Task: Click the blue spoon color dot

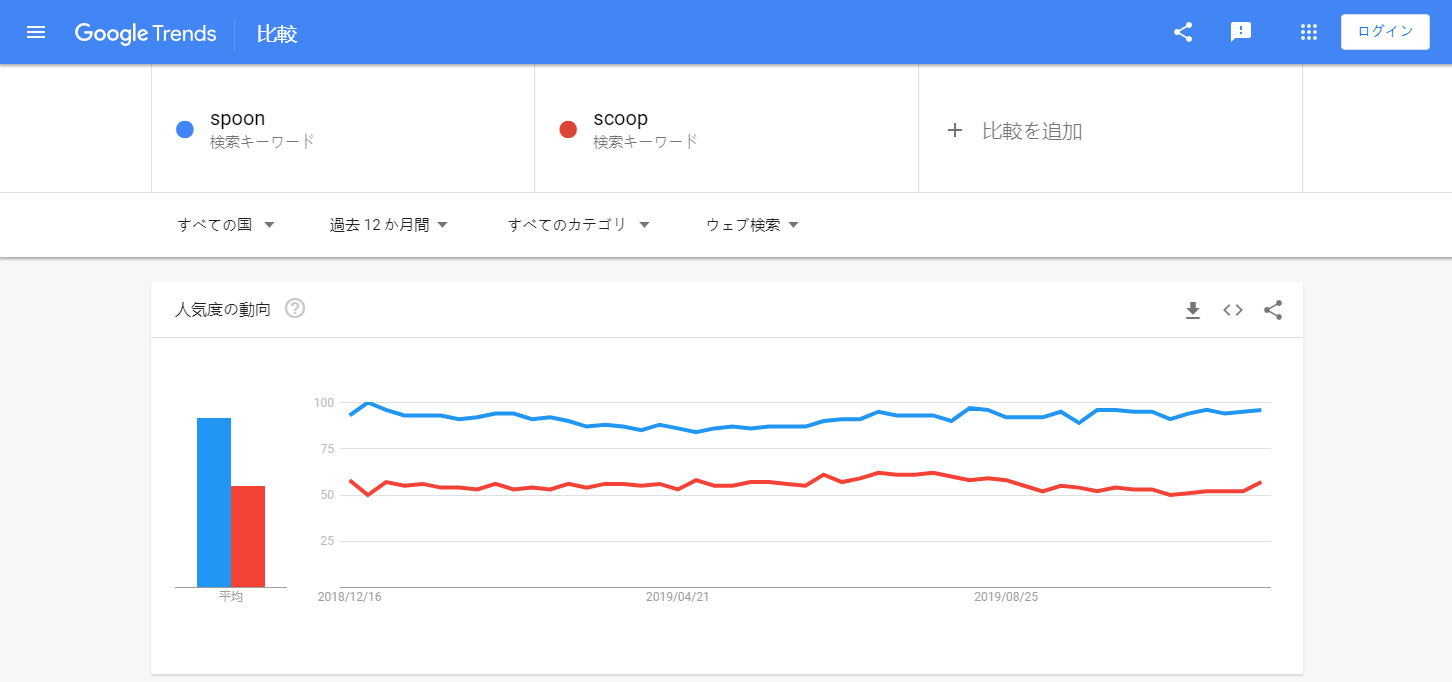Action: (185, 129)
